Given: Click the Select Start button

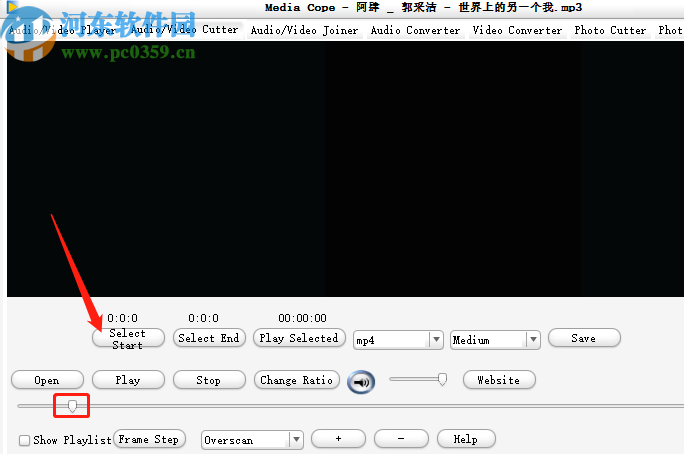Looking at the screenshot, I should pyautogui.click(x=128, y=338).
